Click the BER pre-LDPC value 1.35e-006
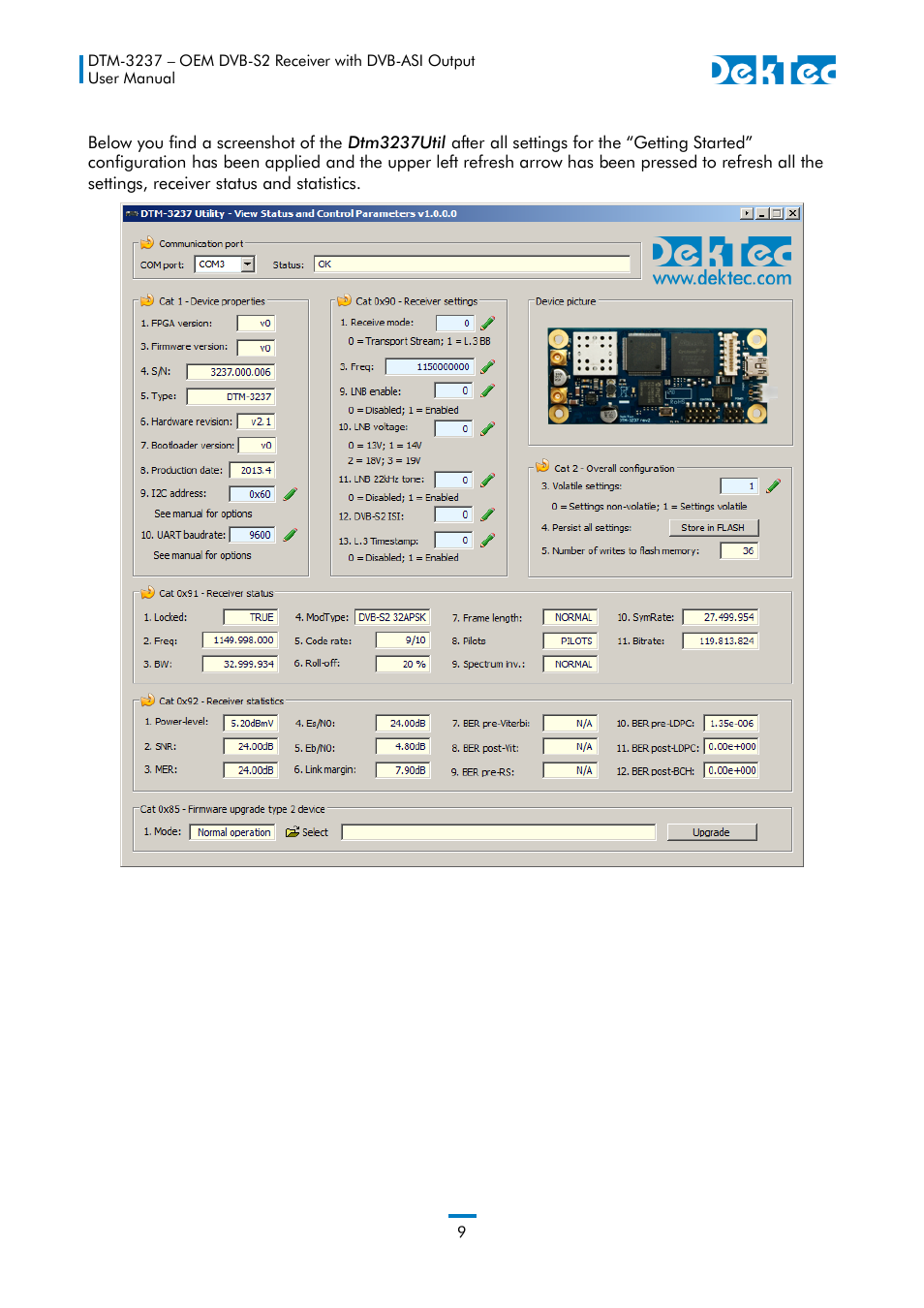 tap(731, 723)
